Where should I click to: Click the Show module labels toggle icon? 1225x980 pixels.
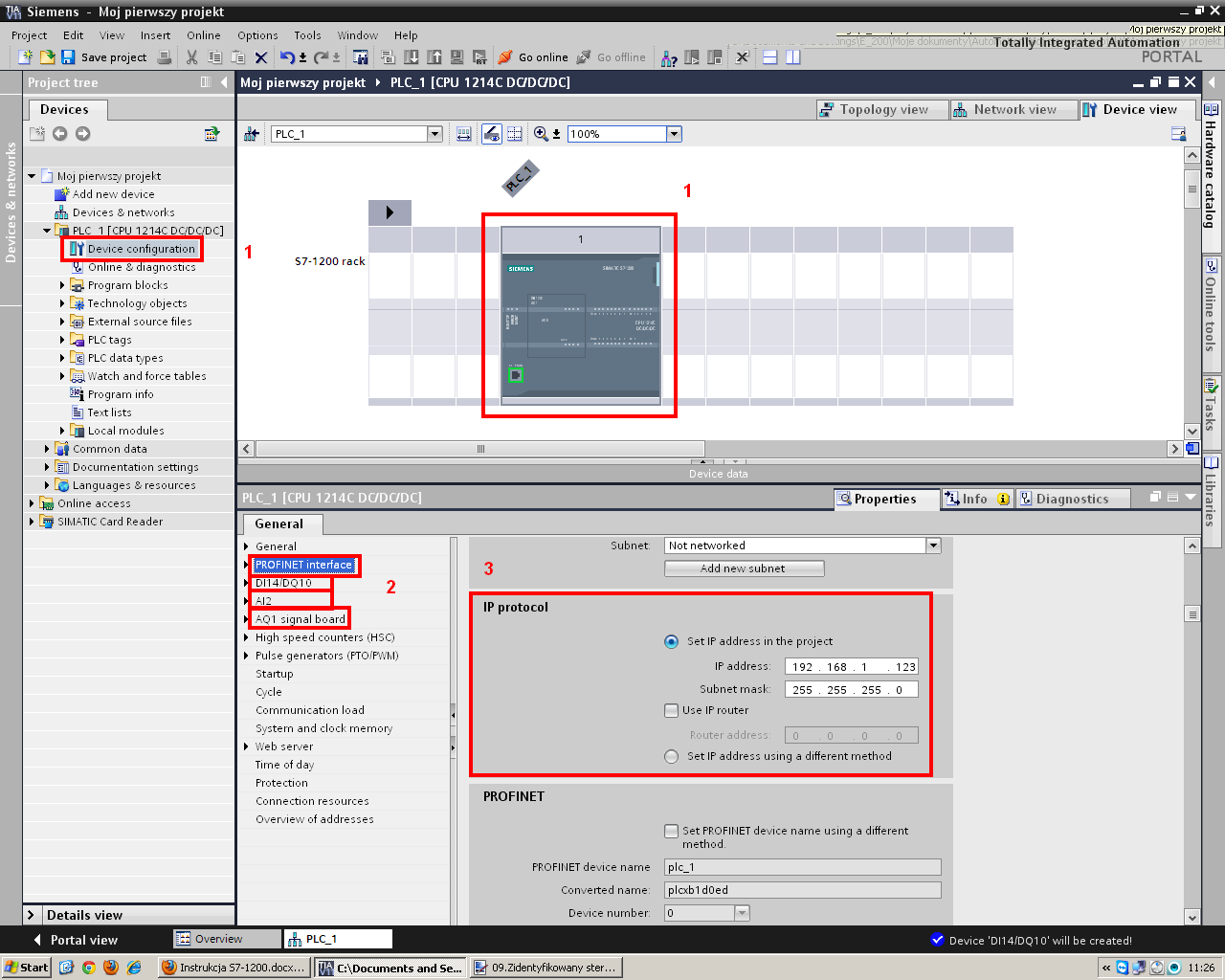click(491, 134)
